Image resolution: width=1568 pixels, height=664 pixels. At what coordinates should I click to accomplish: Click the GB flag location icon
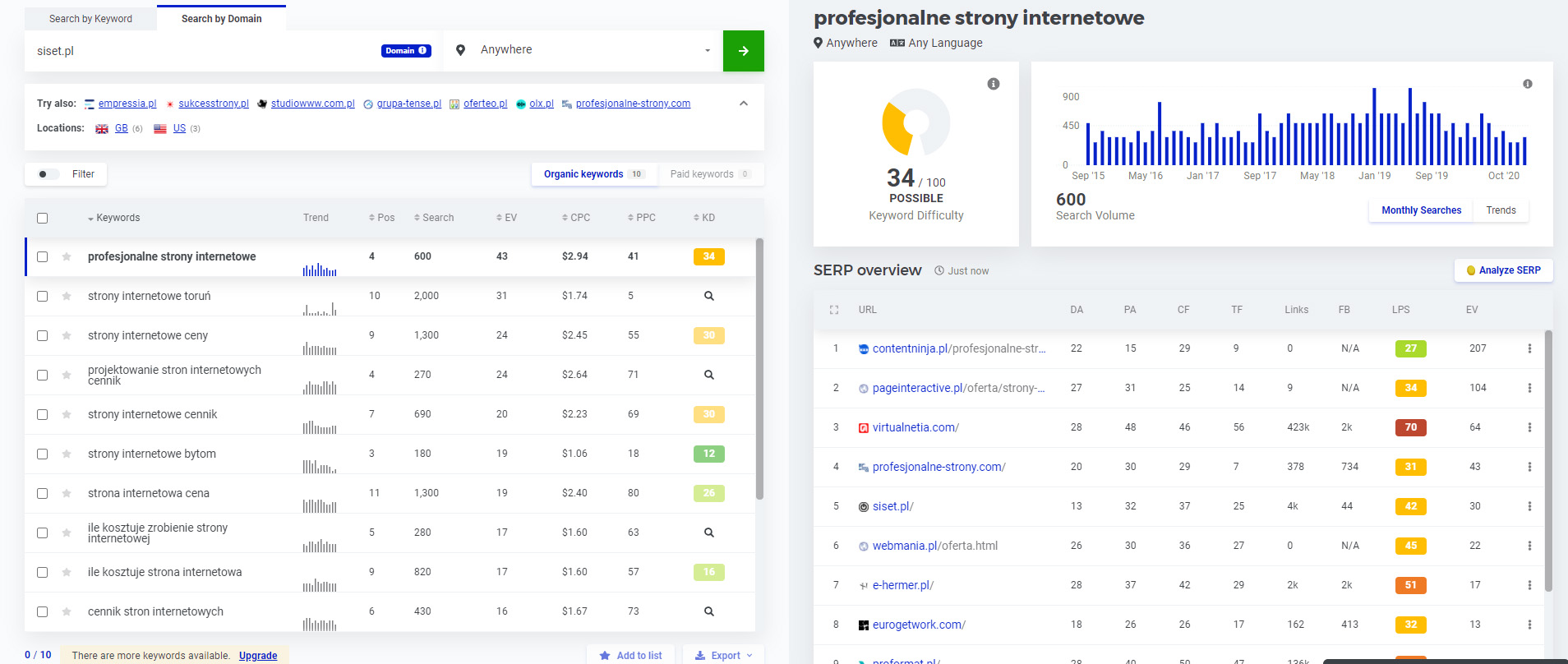(x=102, y=129)
